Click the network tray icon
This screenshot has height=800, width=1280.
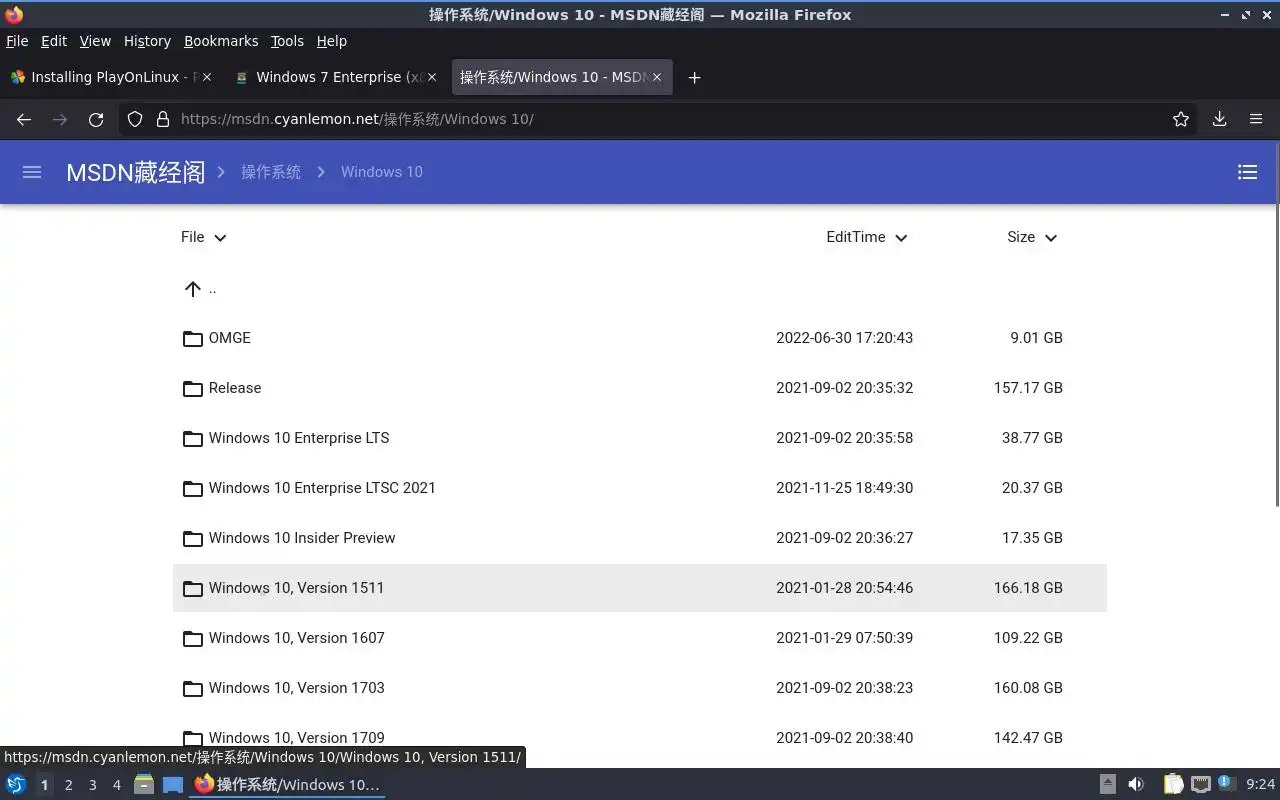[x=1201, y=785]
